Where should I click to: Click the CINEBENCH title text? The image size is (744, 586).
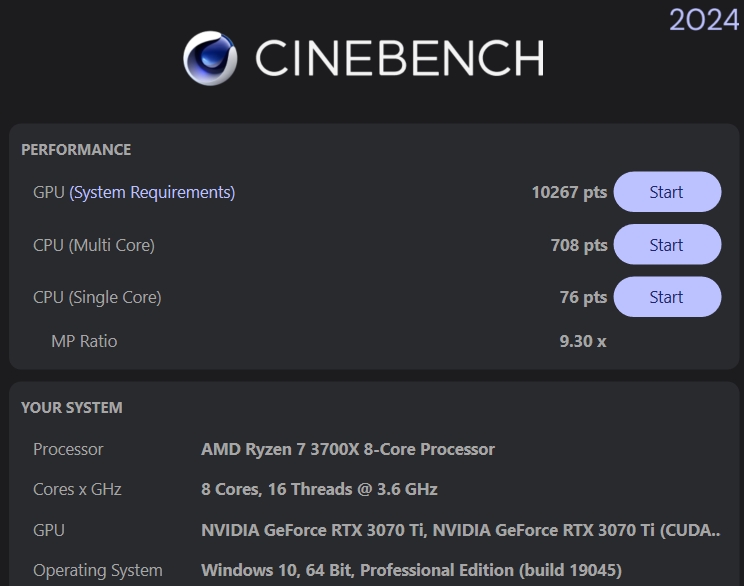coord(399,58)
